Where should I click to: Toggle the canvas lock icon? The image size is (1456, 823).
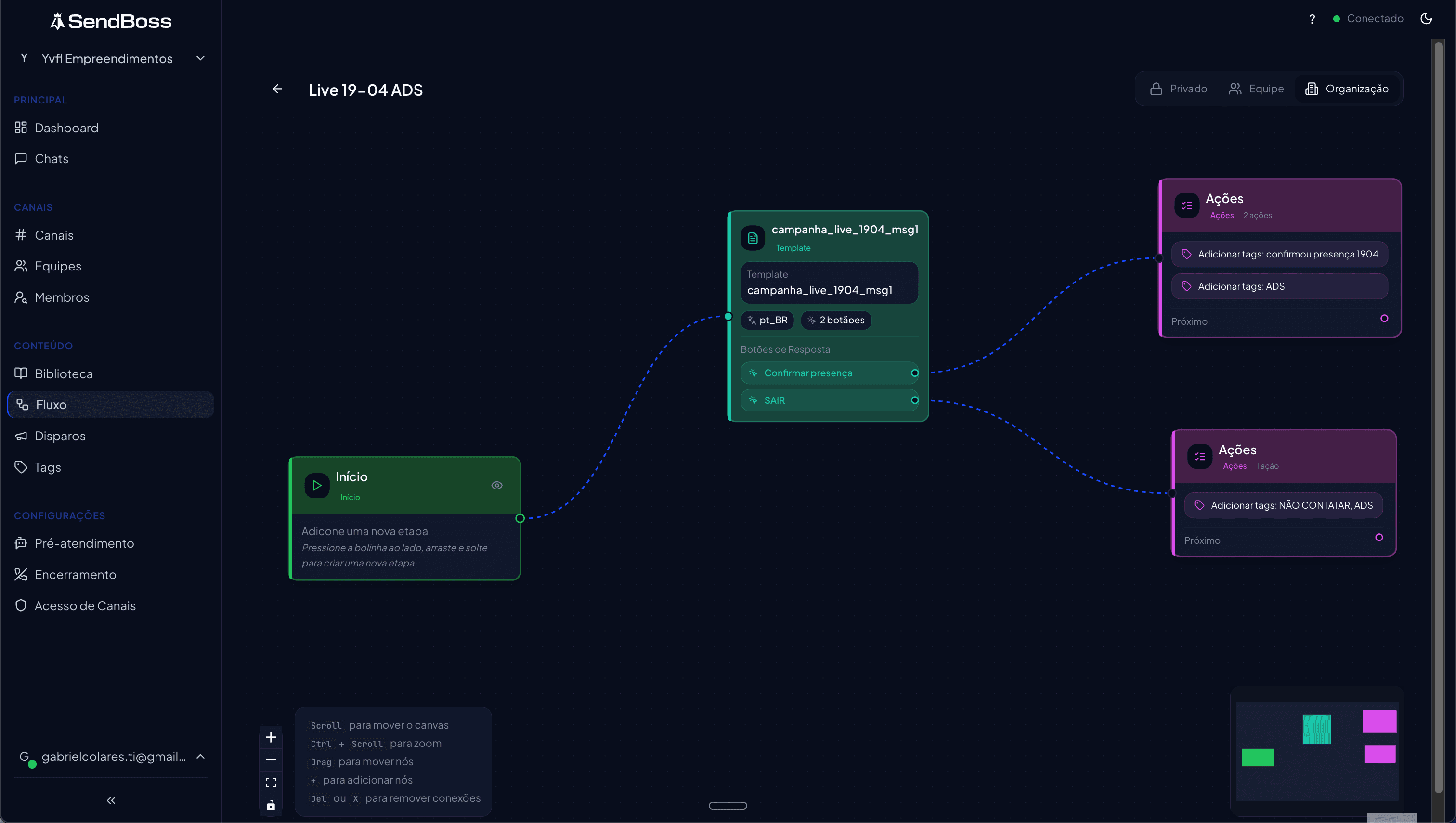[x=271, y=805]
